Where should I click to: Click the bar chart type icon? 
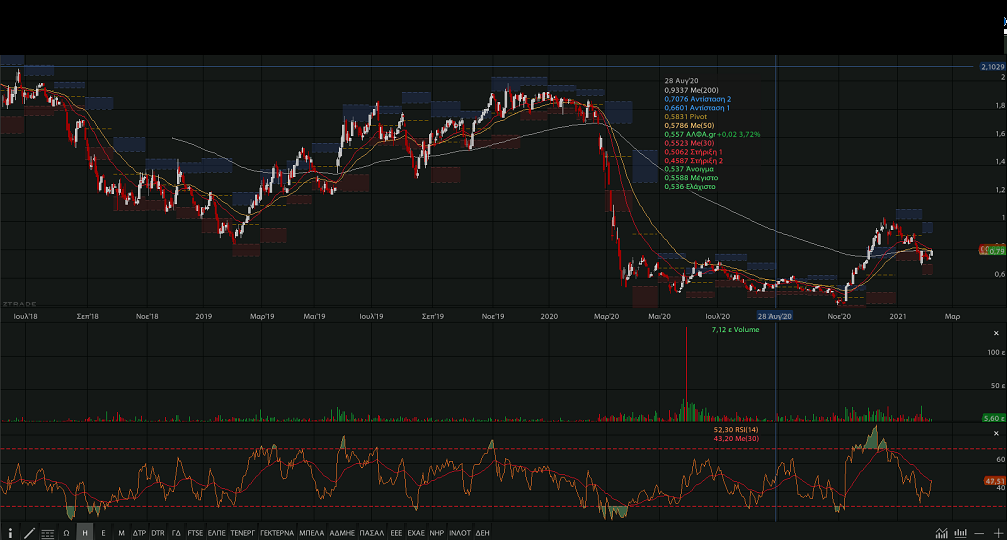click(x=960, y=533)
